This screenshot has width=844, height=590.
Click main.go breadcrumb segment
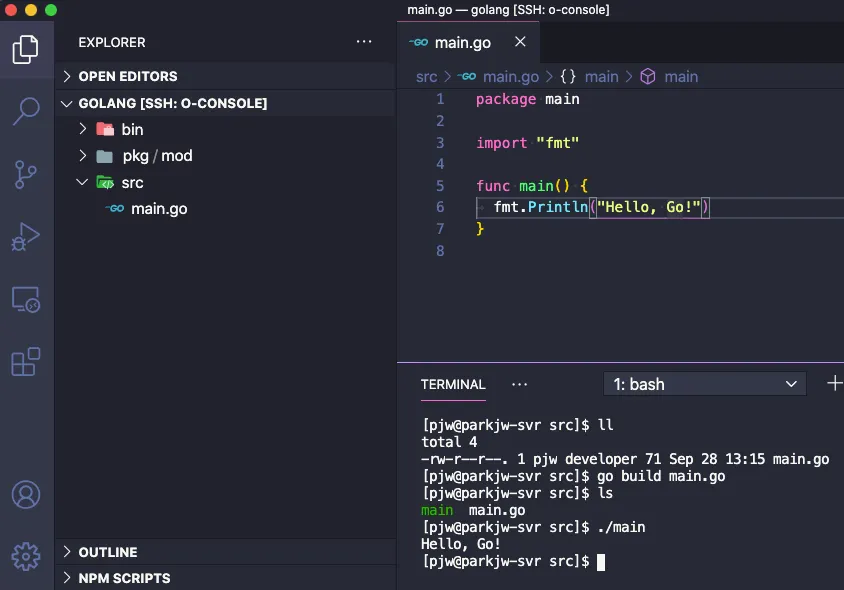(x=511, y=77)
